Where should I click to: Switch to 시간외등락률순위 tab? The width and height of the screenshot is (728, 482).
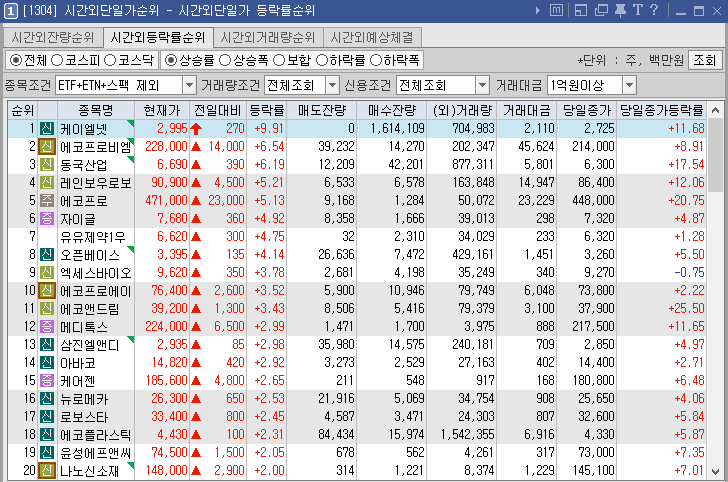point(158,37)
